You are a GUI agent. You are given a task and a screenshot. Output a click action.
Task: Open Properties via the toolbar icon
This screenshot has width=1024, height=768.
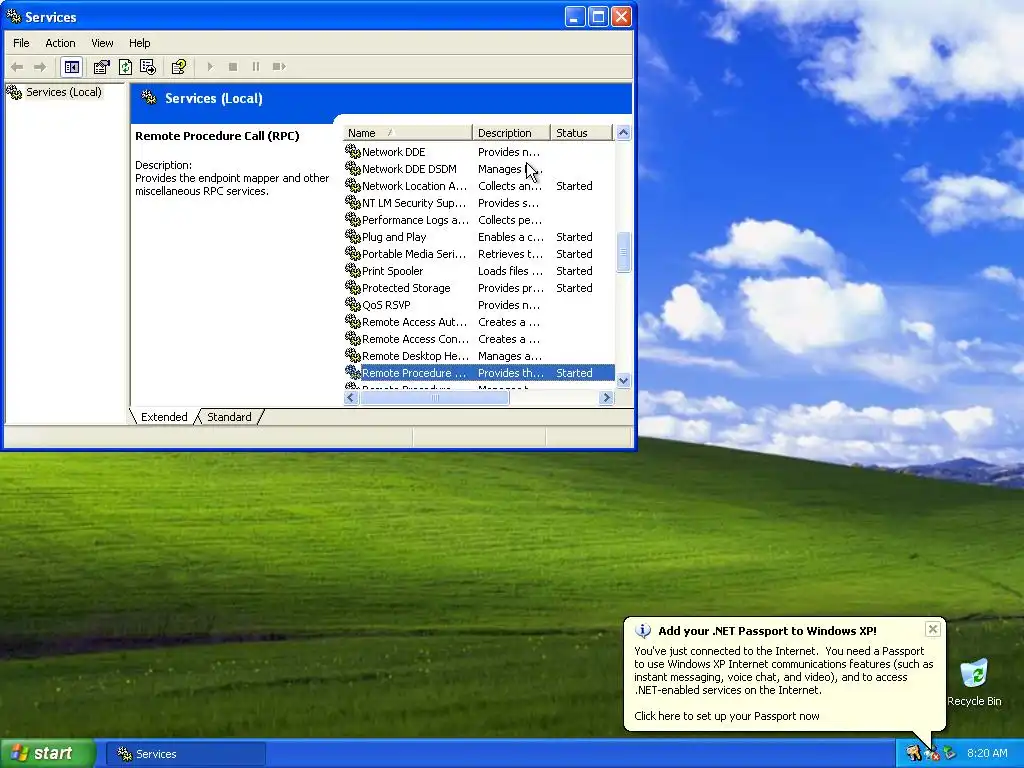tap(101, 67)
